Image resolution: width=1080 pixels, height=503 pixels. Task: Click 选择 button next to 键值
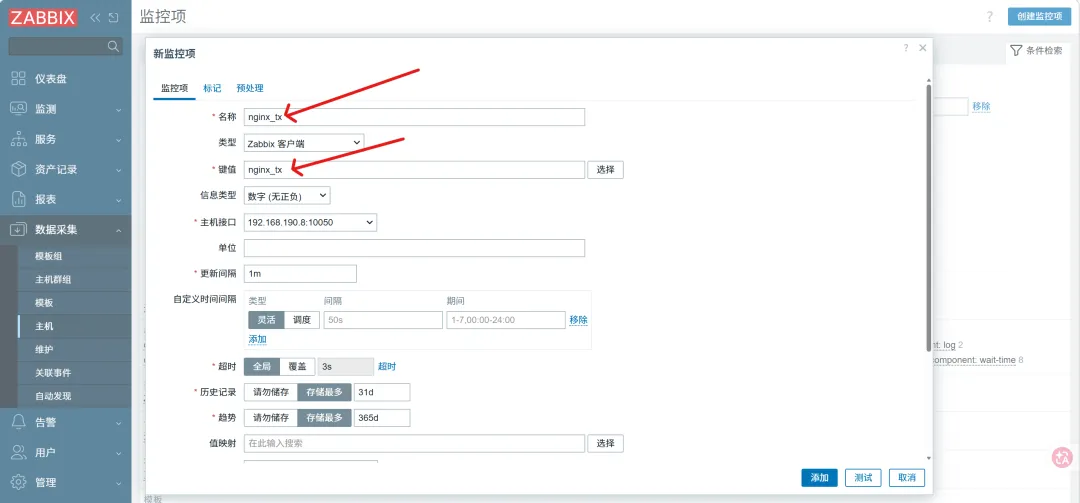point(605,170)
